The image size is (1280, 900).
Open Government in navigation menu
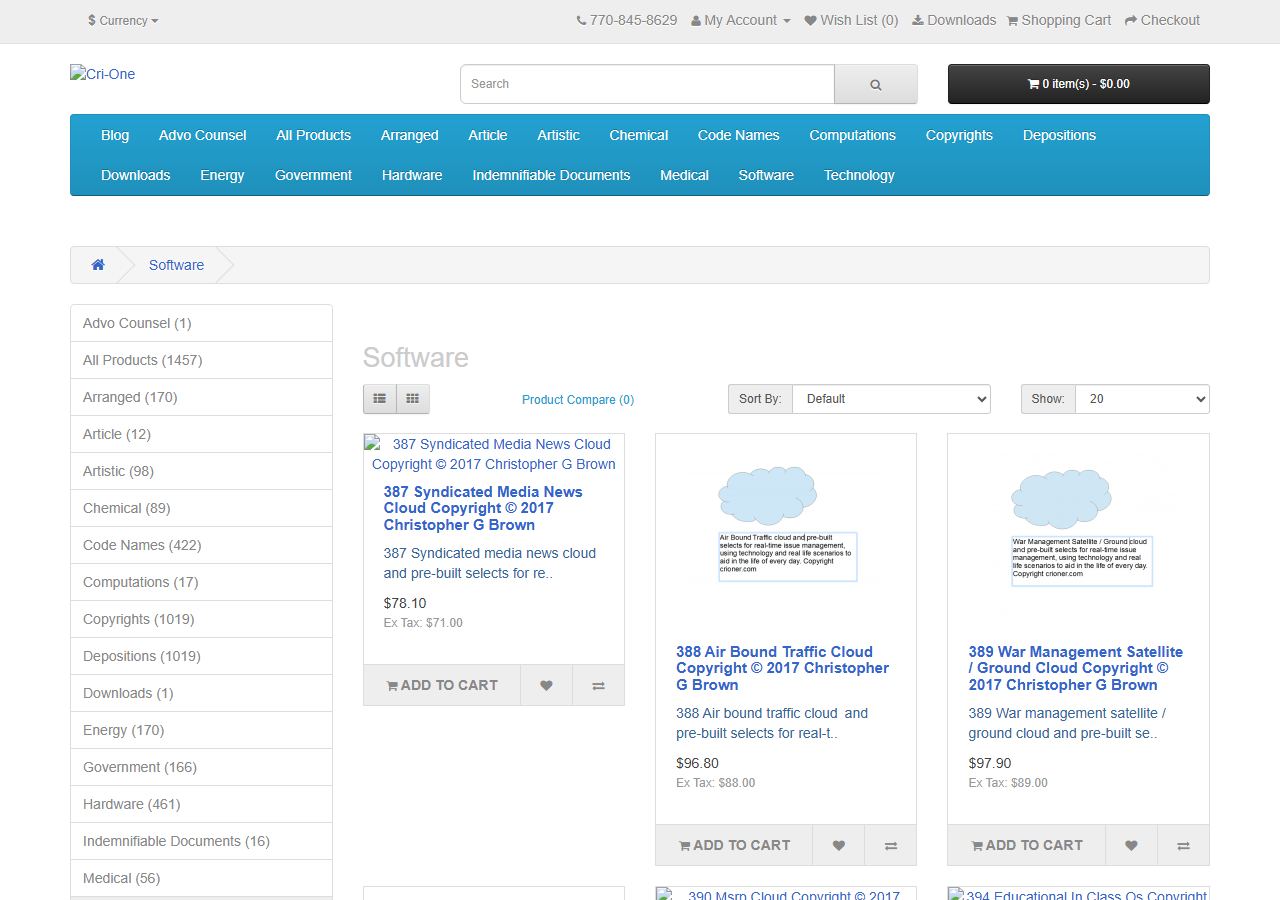click(x=313, y=175)
